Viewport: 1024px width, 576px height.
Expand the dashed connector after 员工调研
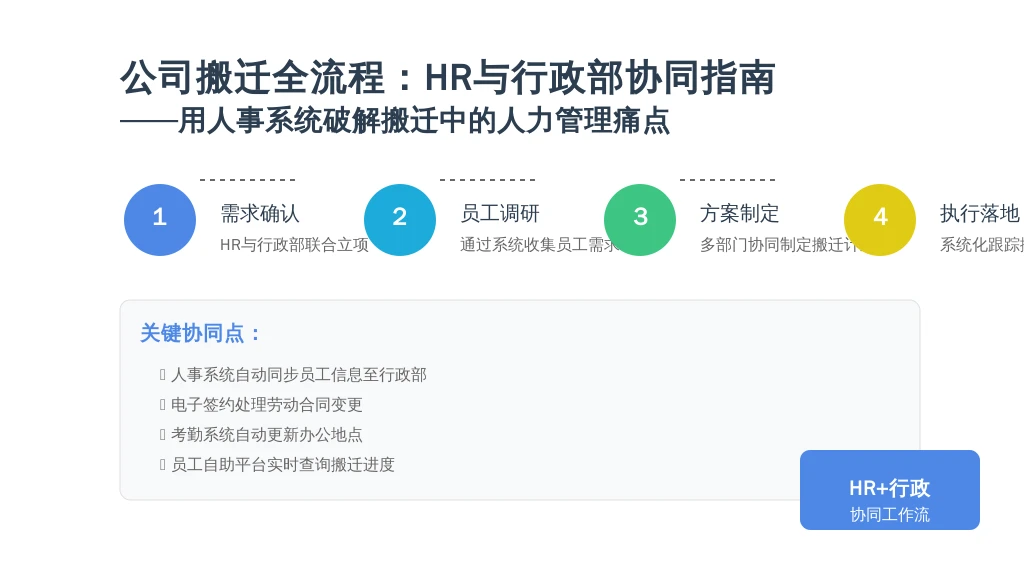tap(487, 180)
